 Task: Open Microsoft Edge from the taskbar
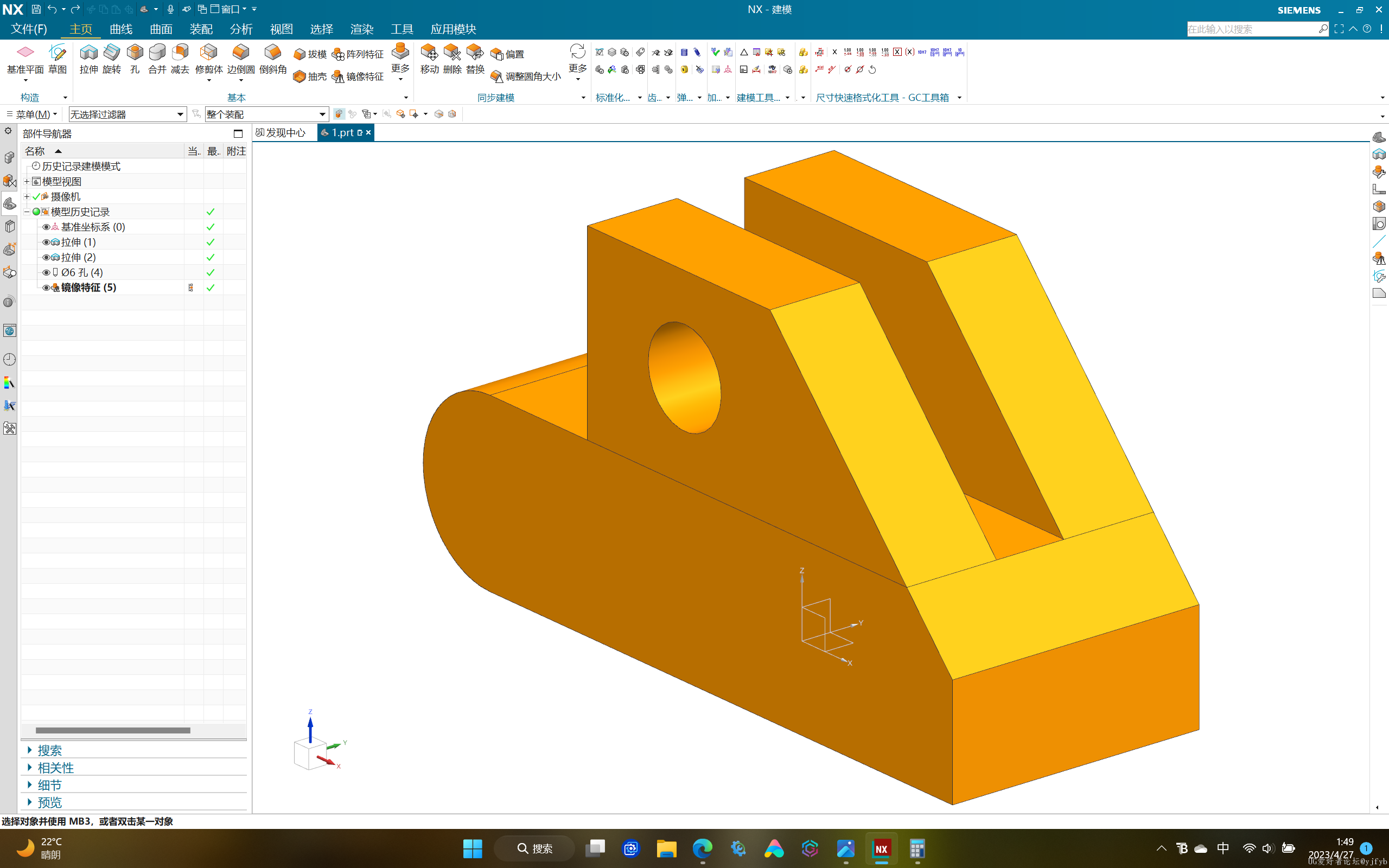702,848
